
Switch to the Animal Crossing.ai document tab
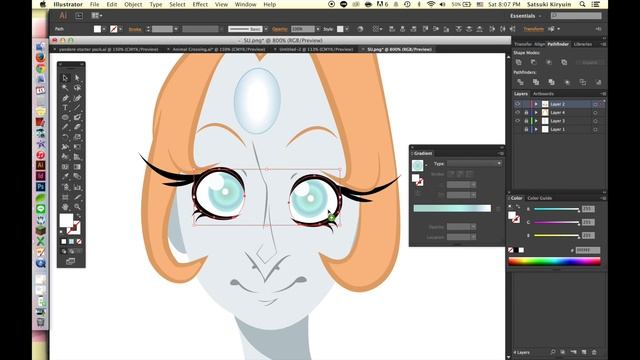219,49
